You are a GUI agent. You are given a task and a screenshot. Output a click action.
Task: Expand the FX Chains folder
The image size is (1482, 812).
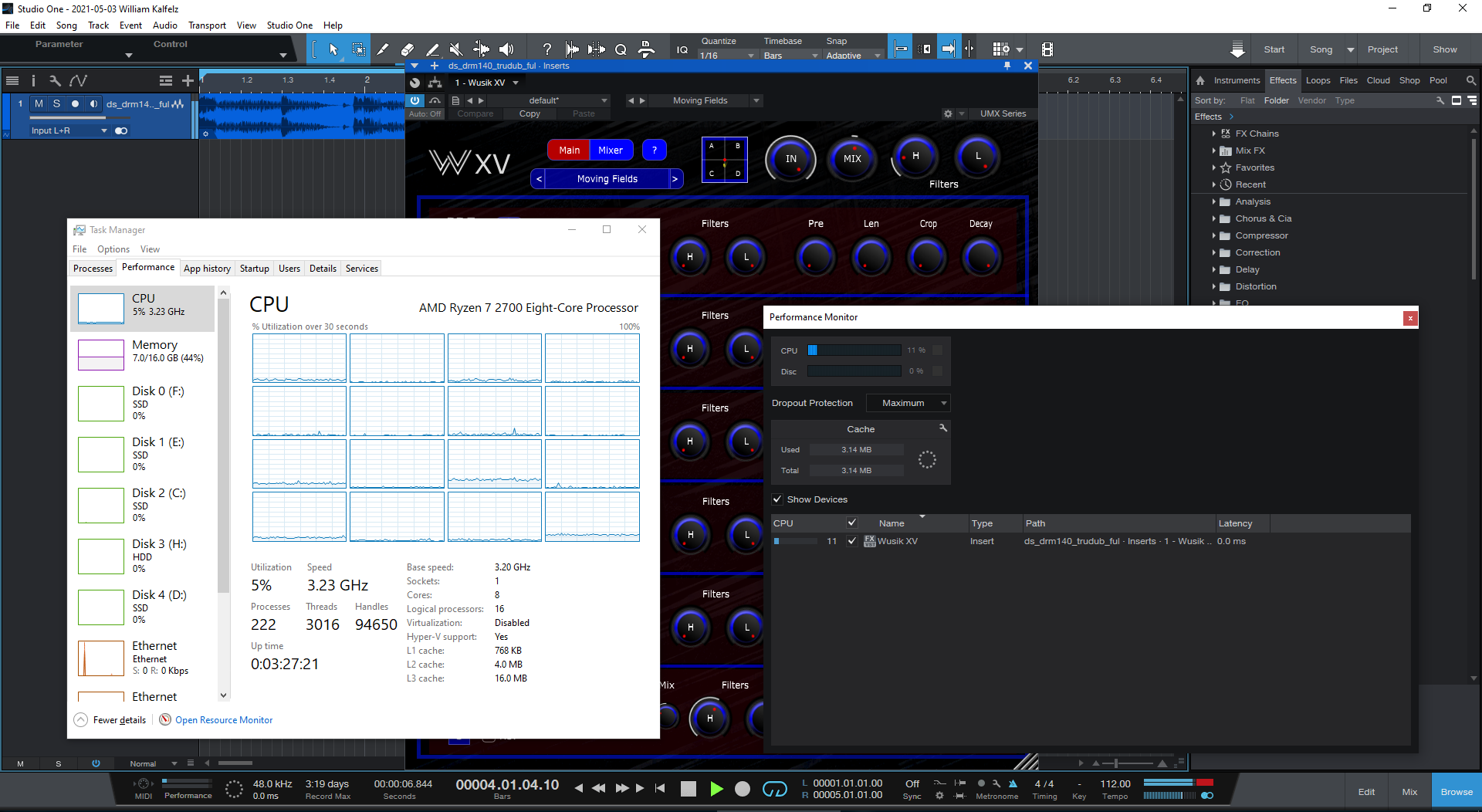coord(1213,134)
